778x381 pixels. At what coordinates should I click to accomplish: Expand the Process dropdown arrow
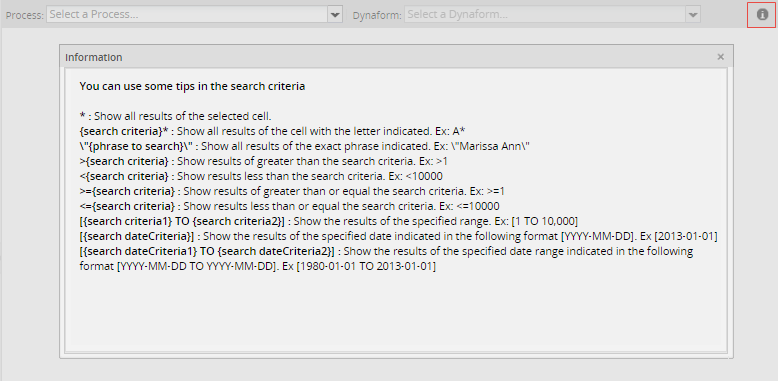(x=335, y=14)
